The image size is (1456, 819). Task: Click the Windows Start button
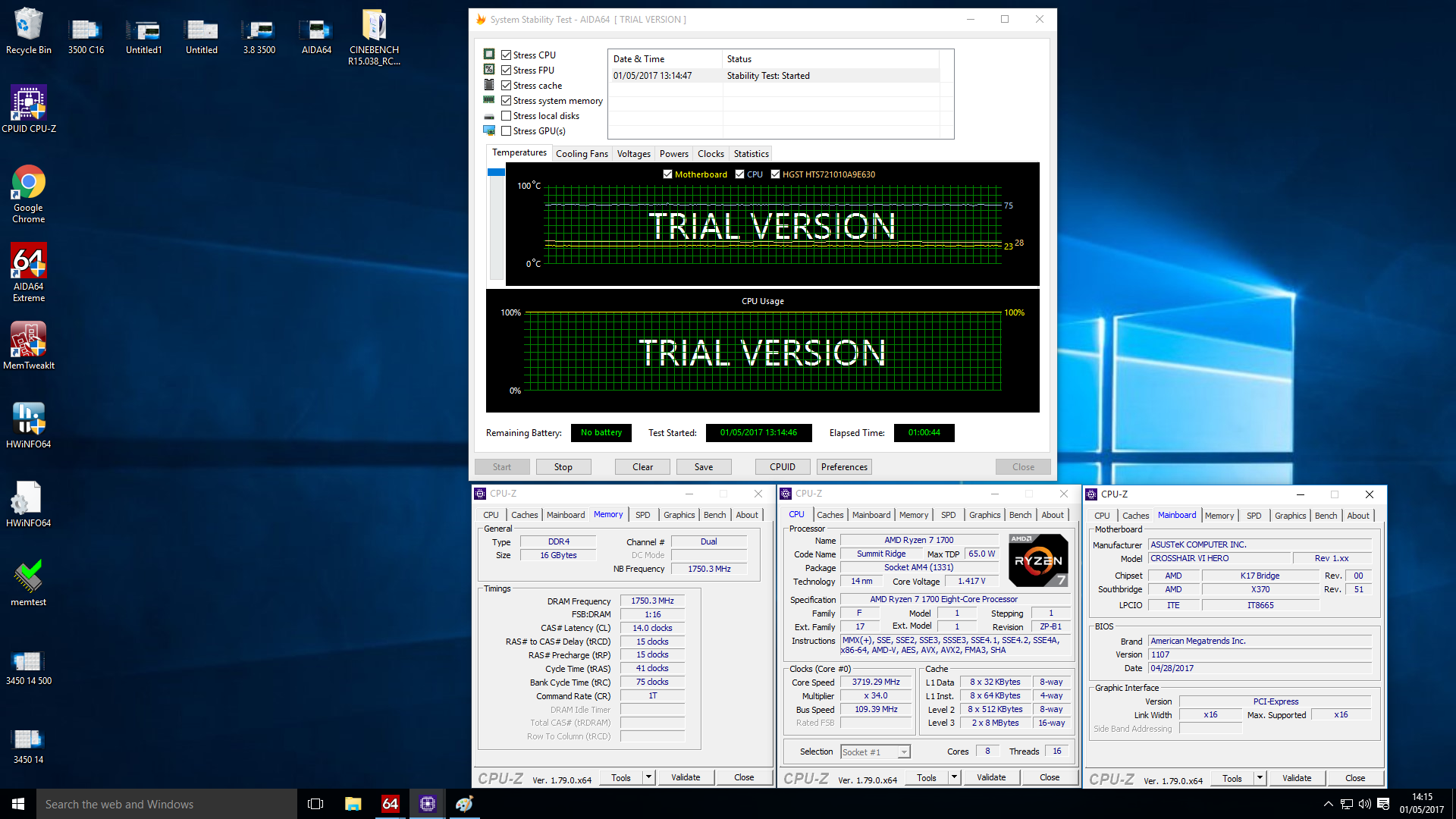(18, 804)
